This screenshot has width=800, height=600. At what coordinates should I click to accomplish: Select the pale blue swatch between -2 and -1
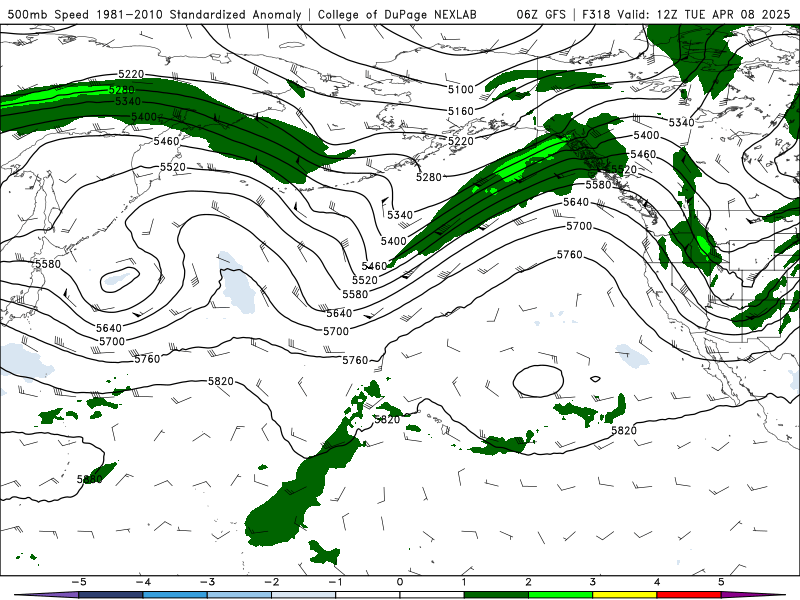(x=304, y=595)
